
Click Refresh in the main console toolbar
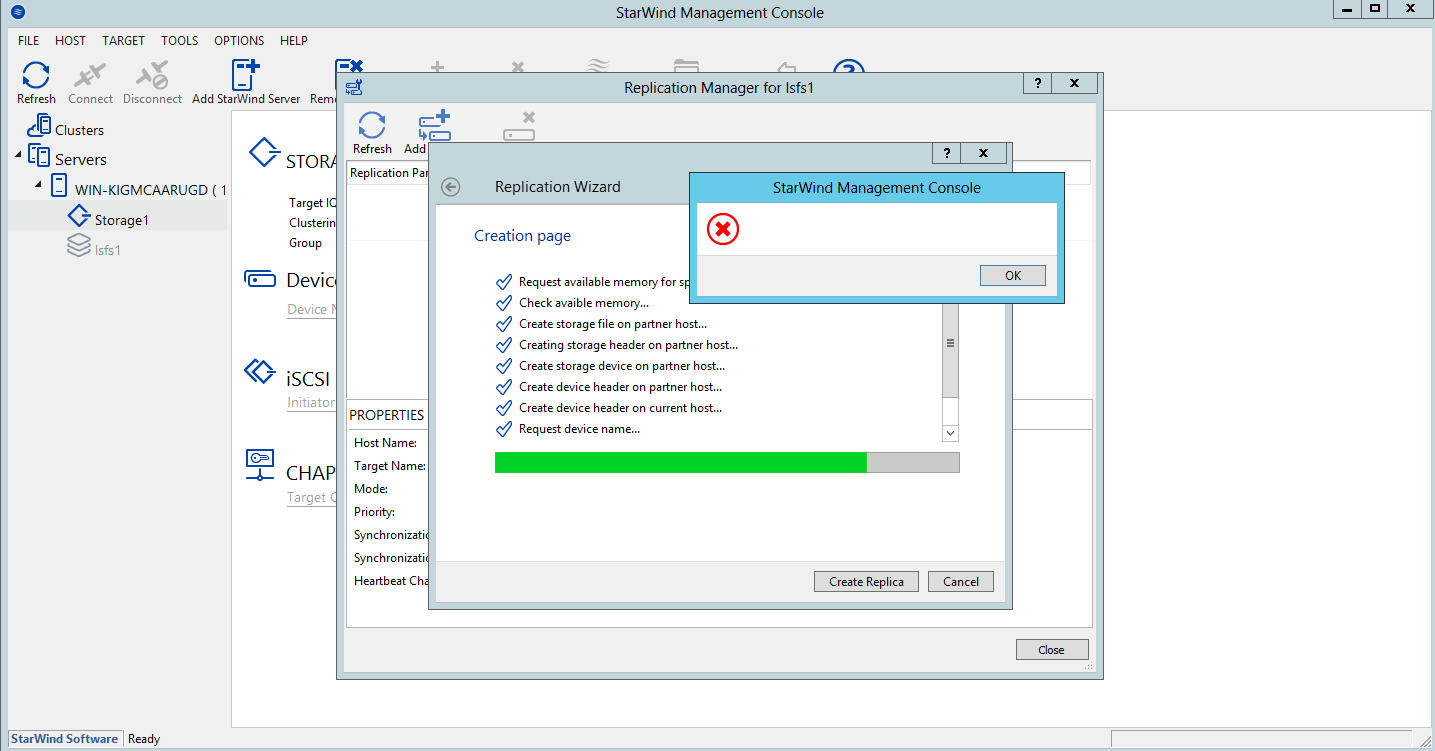tap(36, 82)
